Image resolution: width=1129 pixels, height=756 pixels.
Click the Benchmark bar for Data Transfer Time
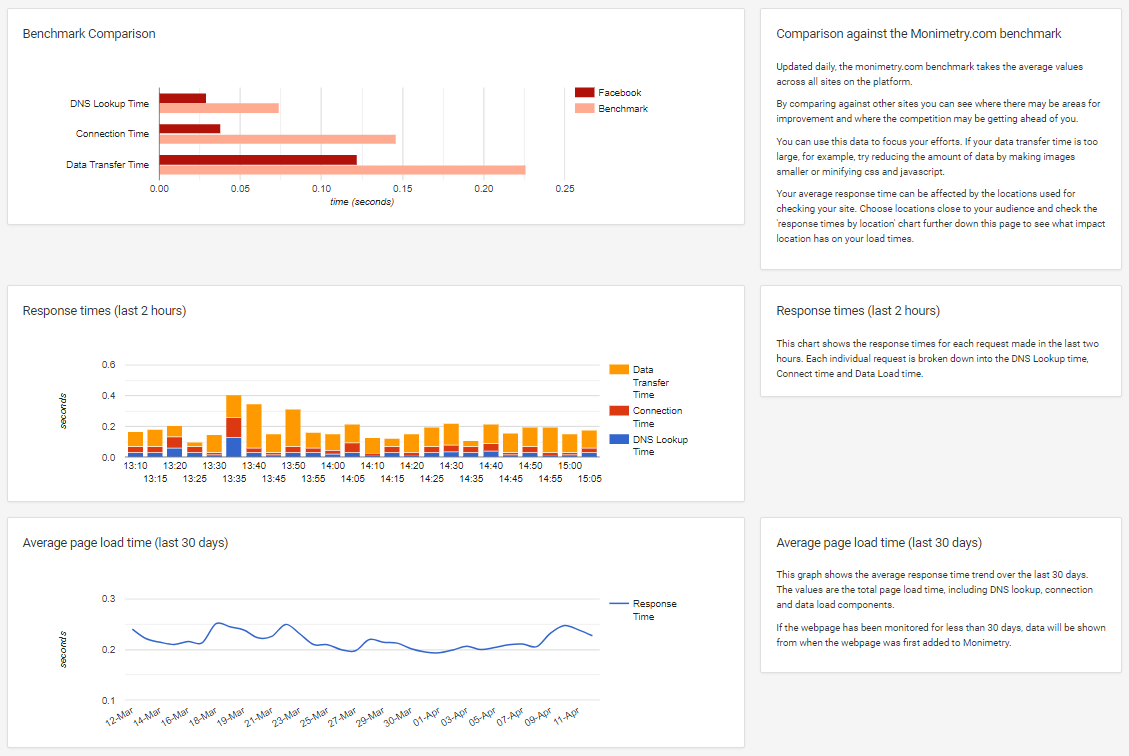coord(341,170)
